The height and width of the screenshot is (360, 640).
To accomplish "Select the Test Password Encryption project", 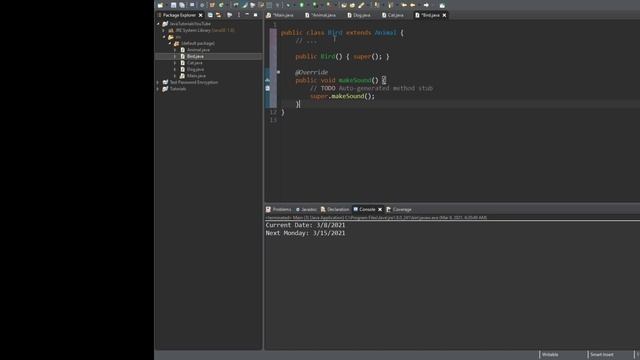I will tap(193, 82).
